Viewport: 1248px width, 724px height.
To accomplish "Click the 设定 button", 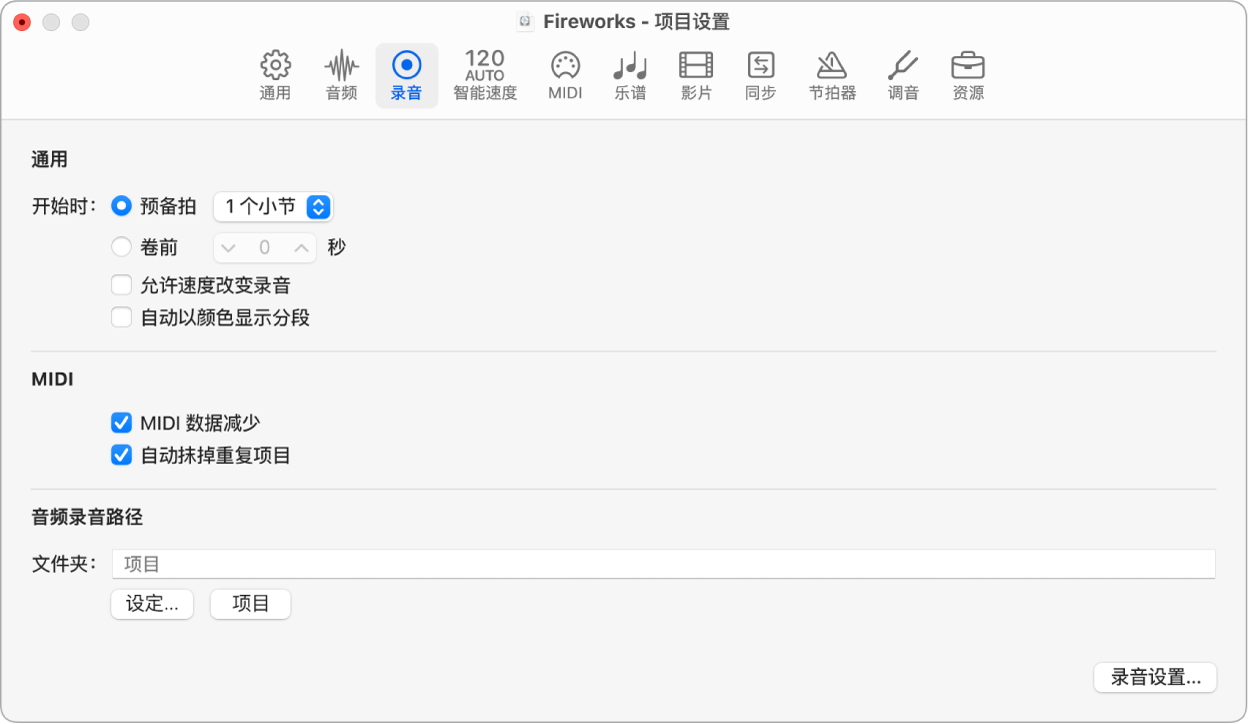I will click(151, 604).
